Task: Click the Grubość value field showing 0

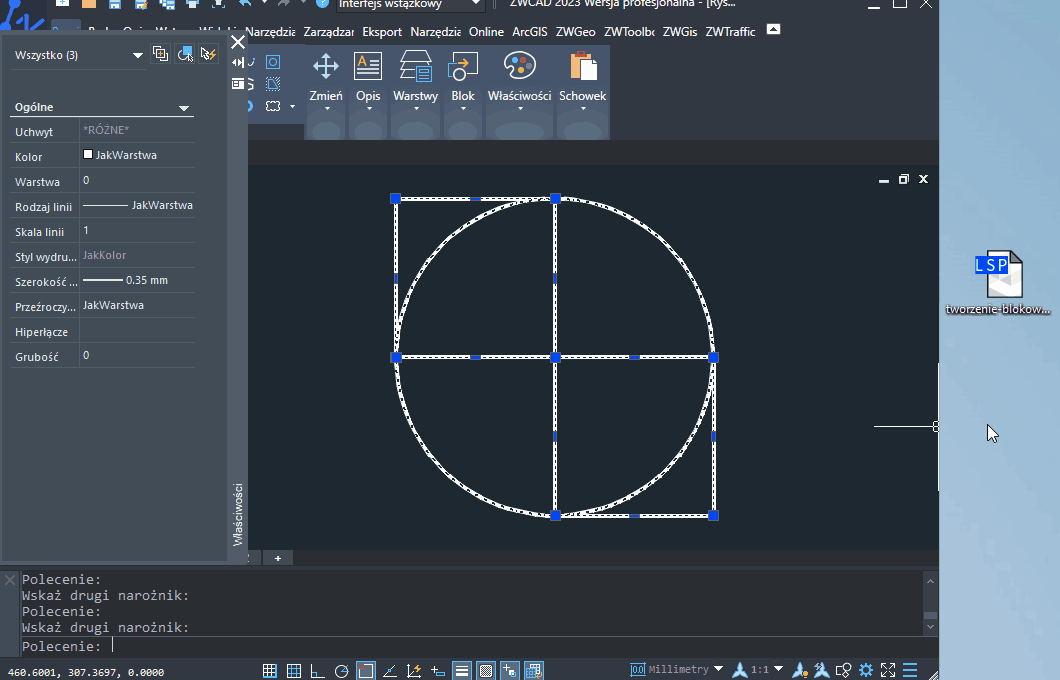Action: click(x=137, y=356)
